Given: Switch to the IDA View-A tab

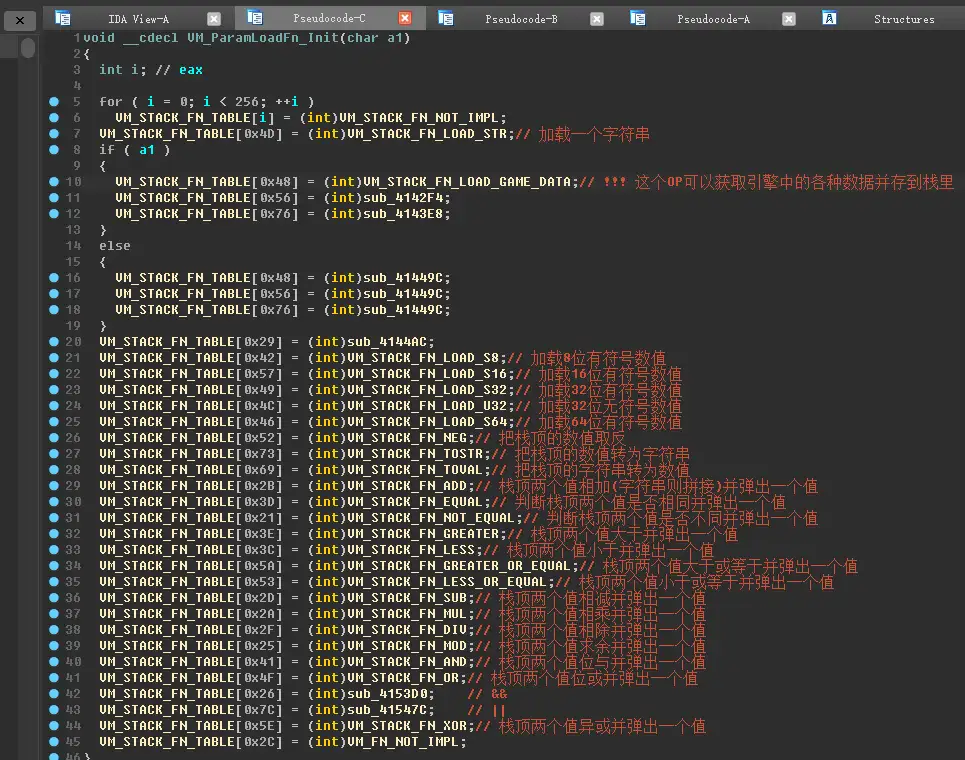Looking at the screenshot, I should tap(138, 19).
